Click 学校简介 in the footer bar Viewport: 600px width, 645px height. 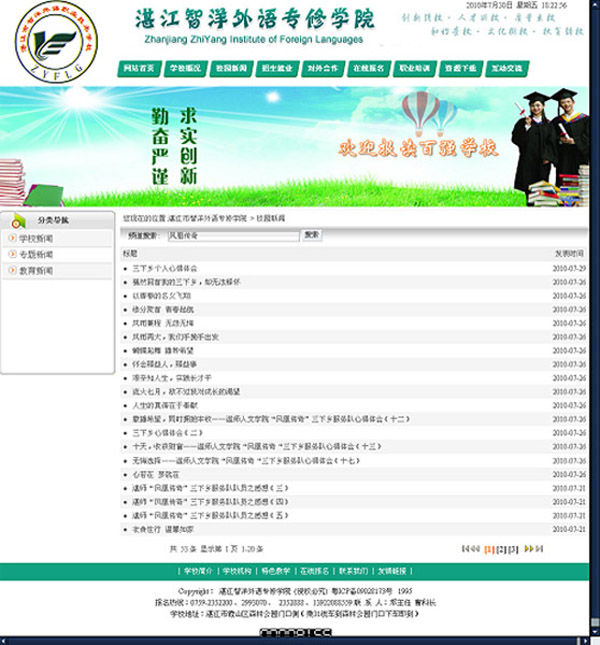pos(197,572)
